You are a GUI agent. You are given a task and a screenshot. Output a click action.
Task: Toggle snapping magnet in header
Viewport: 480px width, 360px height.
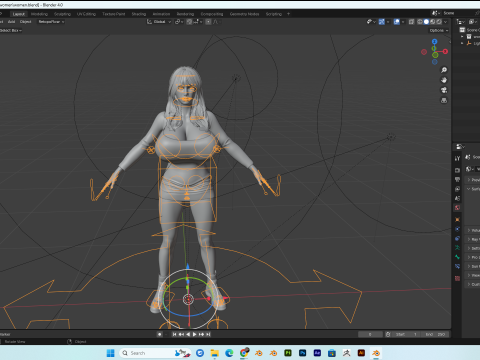[x=189, y=22]
